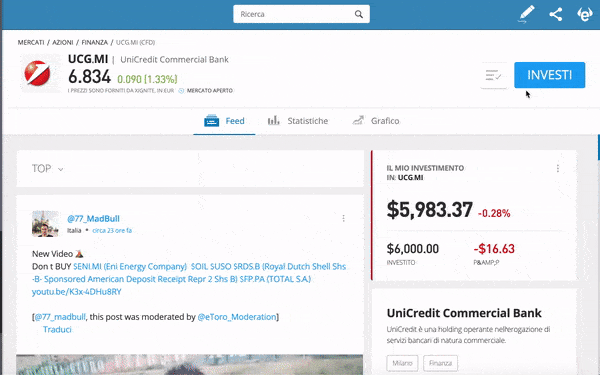Open the $OIL ticker link
The width and height of the screenshot is (600, 375).
pyautogui.click(x=199, y=266)
